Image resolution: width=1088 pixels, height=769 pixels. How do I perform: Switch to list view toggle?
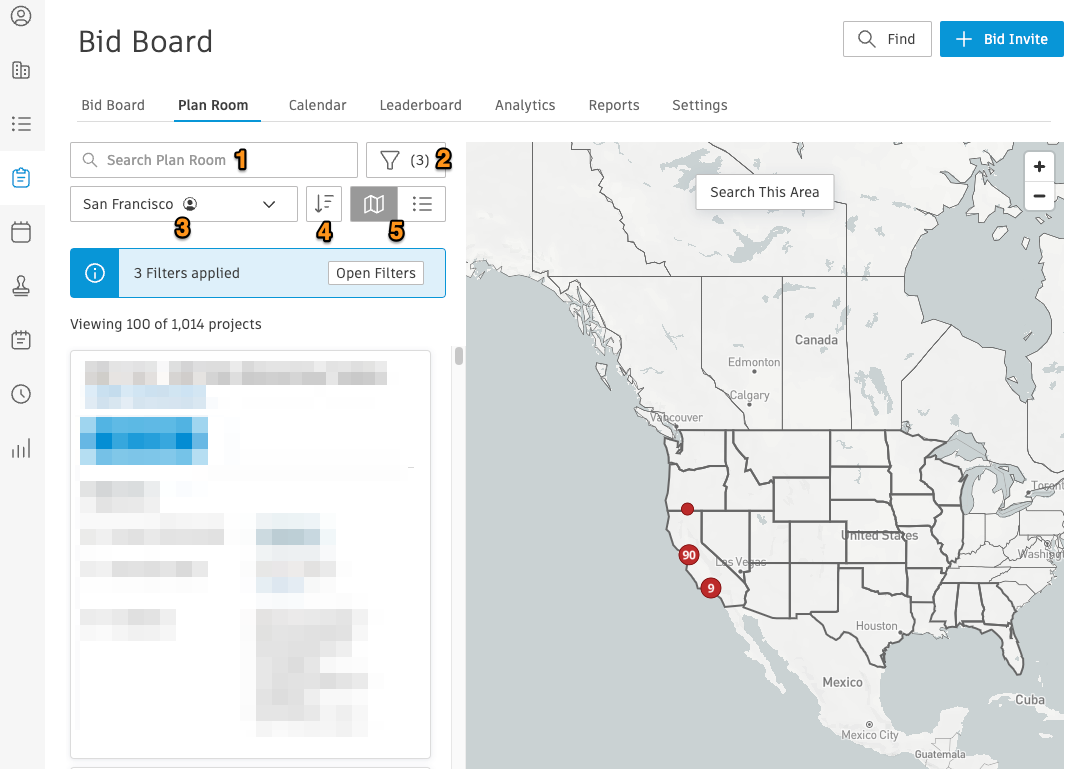click(422, 204)
